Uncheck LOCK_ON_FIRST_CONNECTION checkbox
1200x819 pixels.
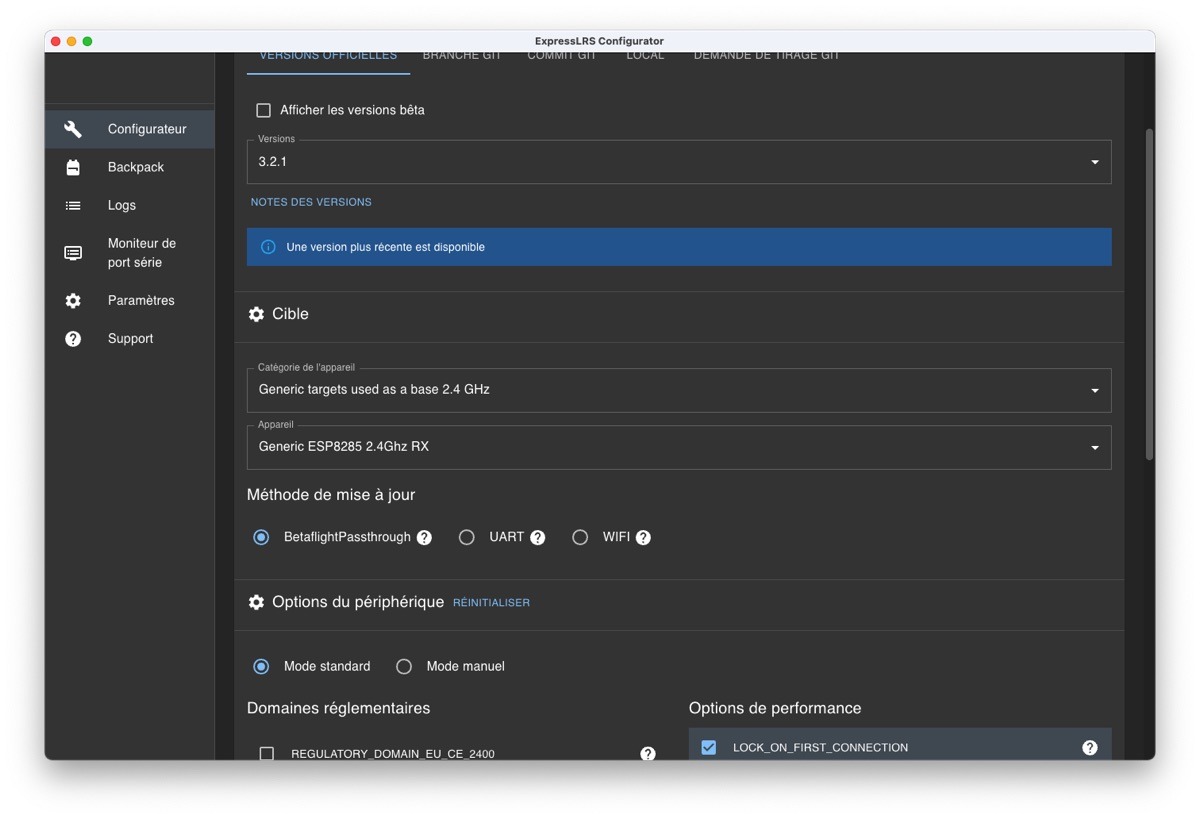coord(709,747)
